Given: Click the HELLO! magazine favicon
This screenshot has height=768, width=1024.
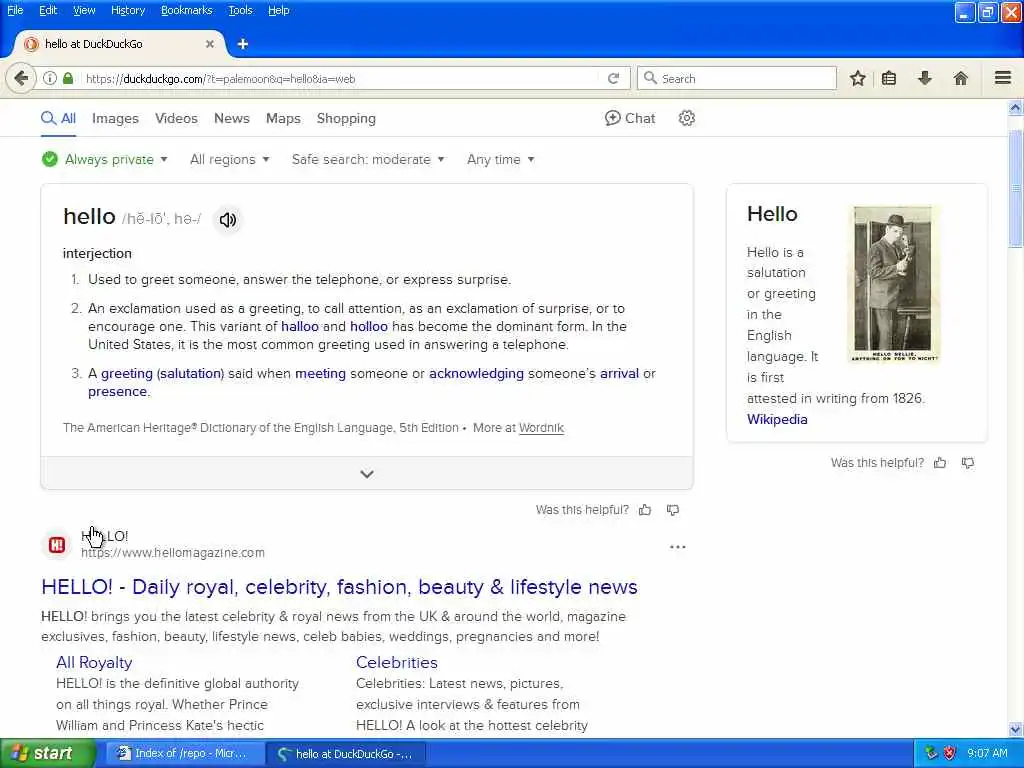Looking at the screenshot, I should click(x=57, y=545).
